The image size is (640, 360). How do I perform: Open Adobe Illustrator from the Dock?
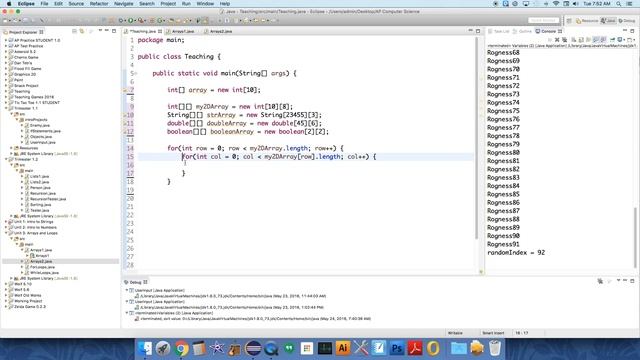(343, 348)
